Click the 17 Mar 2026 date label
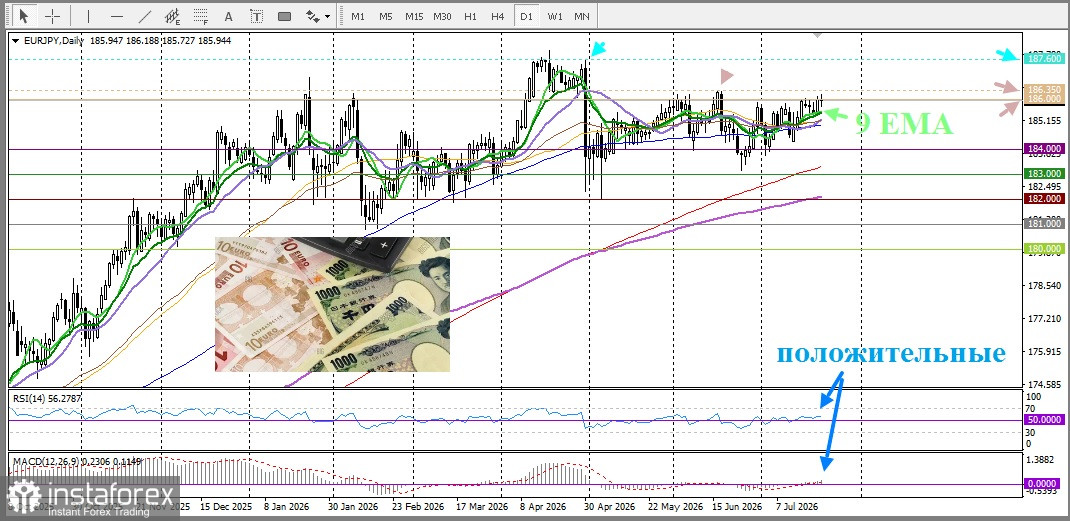Image resolution: width=1070 pixels, height=521 pixels. point(482,508)
